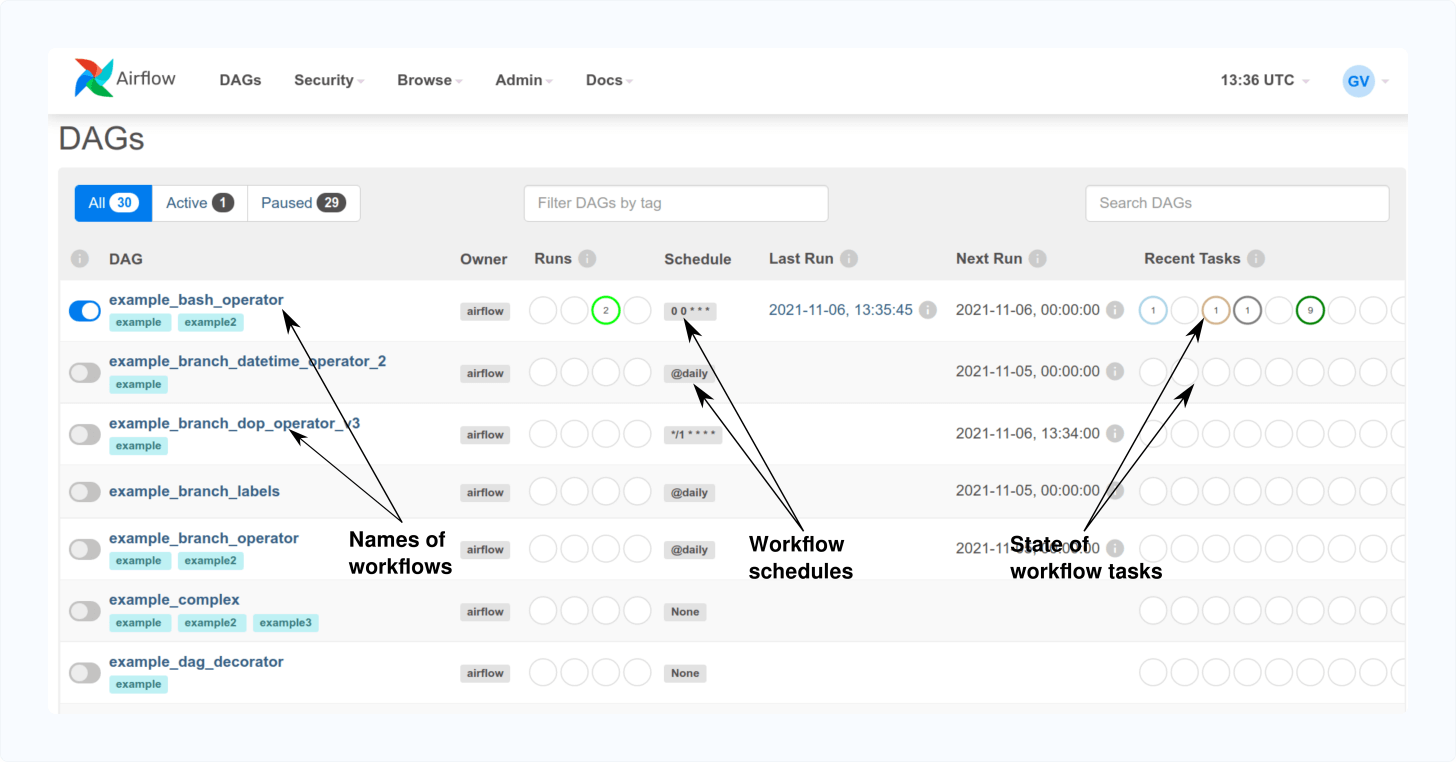This screenshot has width=1456, height=762.
Task: Click info icon beside example_branch_dop_operator_v3 next run
Action: click(1115, 433)
